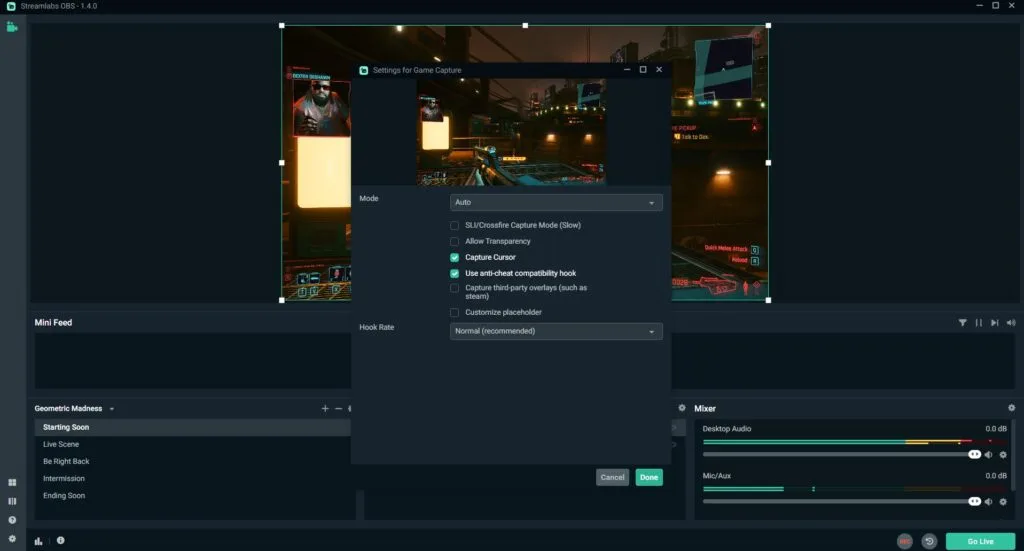The image size is (1024, 551).
Task: Select the Live Scene entry
Action: pos(61,444)
